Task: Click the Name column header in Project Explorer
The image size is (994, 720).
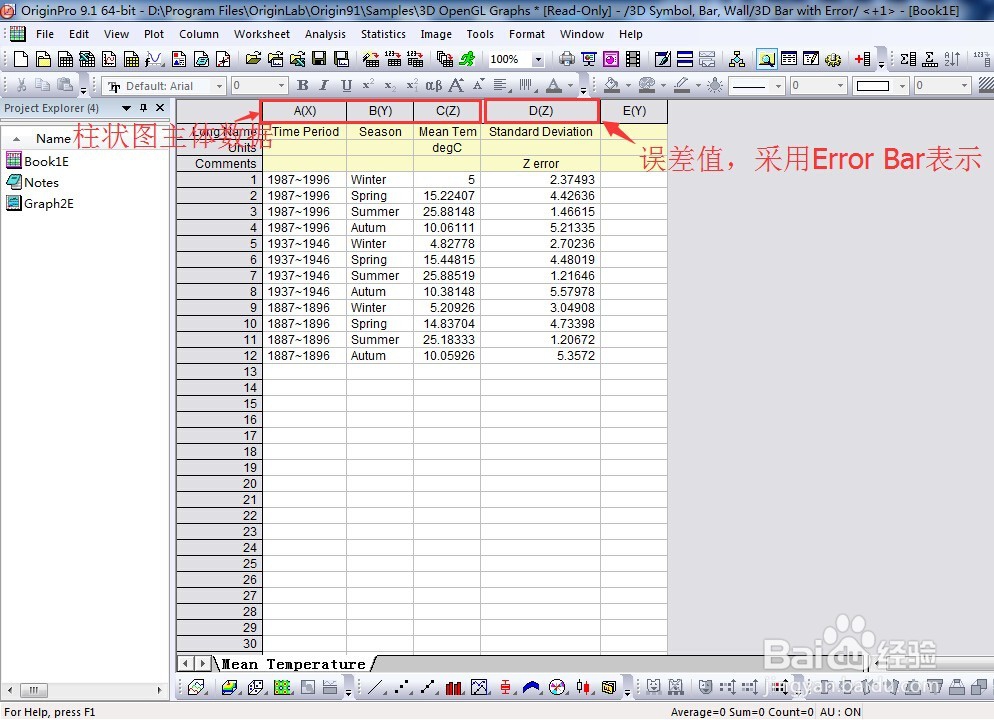Action: point(53,138)
